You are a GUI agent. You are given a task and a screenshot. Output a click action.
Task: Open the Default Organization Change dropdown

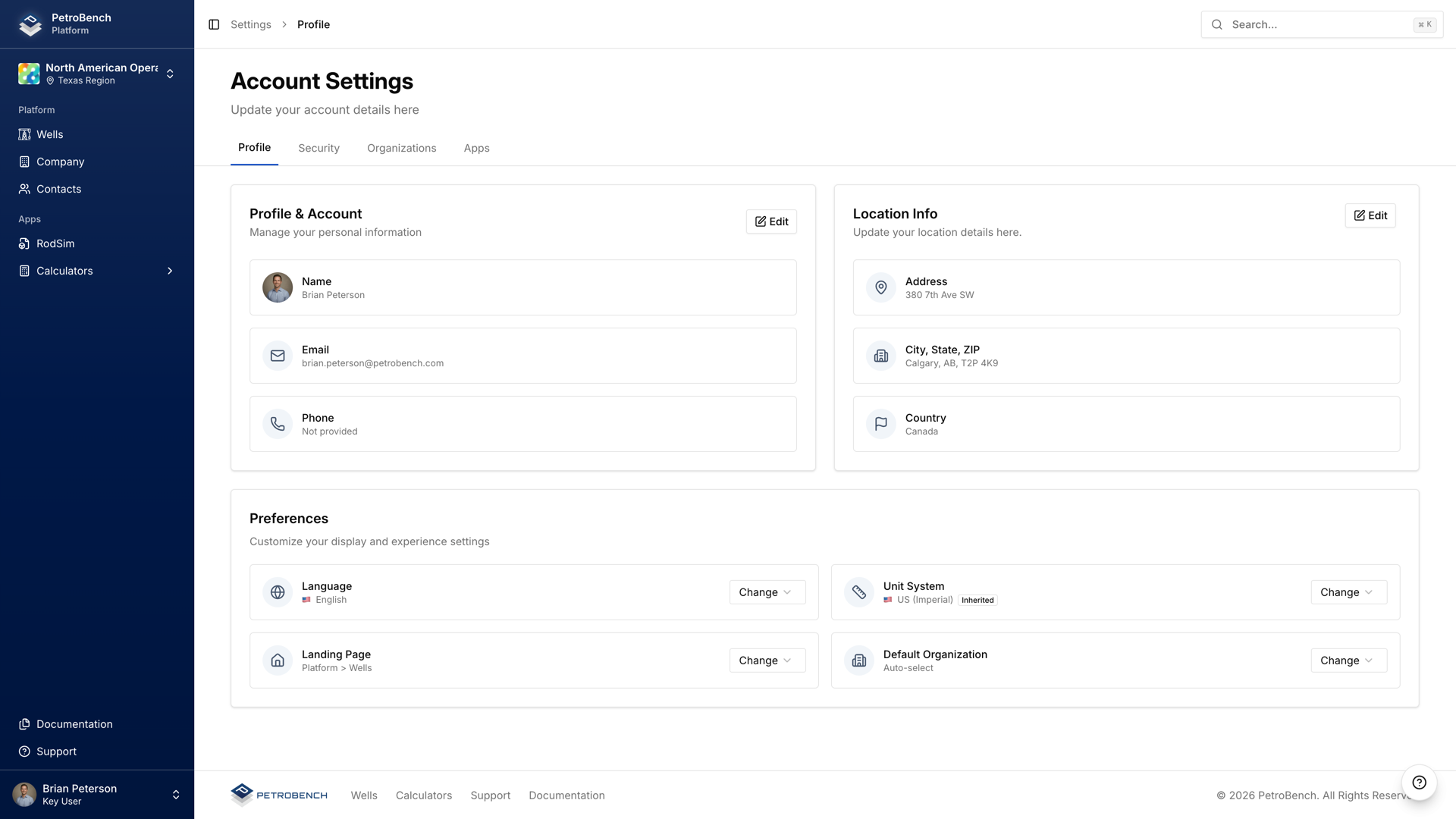(x=1348, y=661)
